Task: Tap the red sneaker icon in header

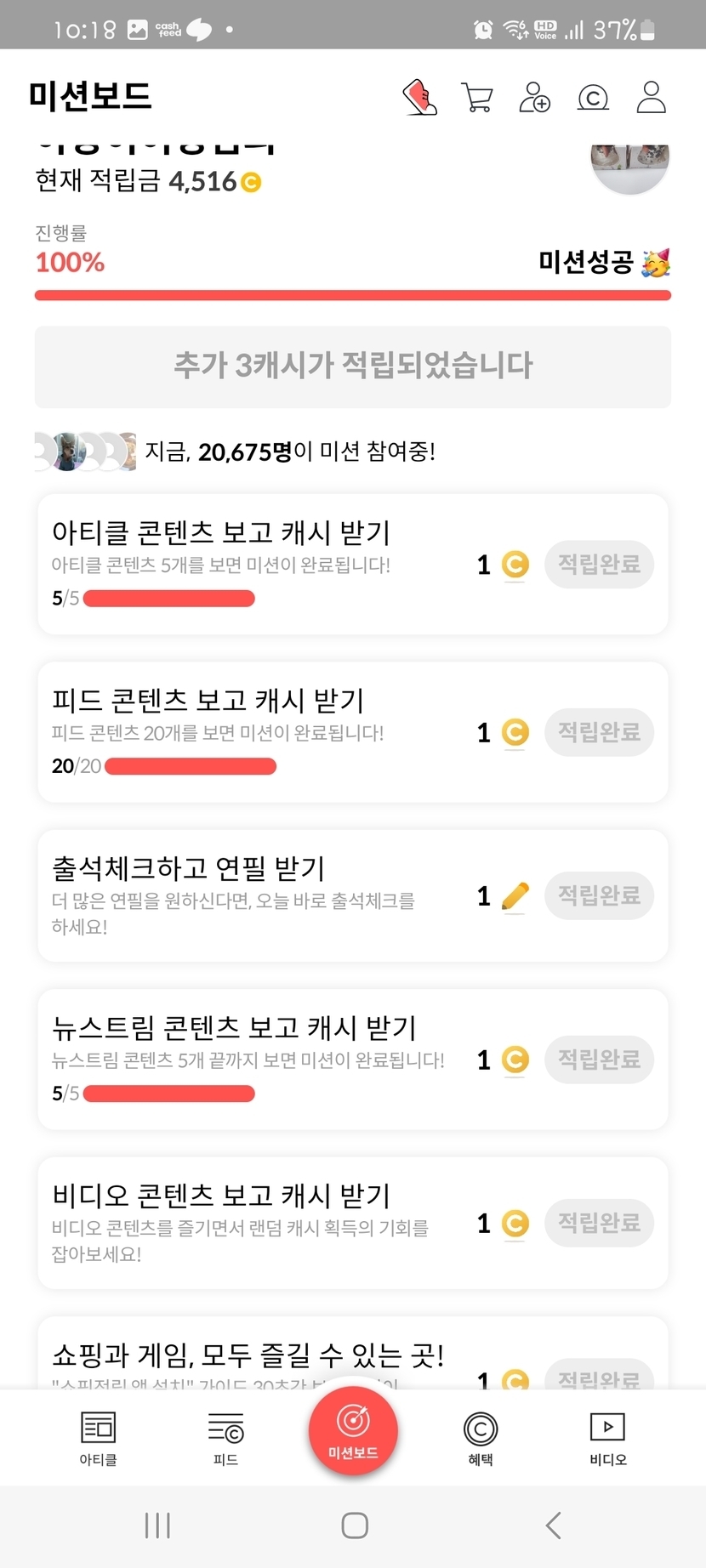Action: (x=419, y=98)
